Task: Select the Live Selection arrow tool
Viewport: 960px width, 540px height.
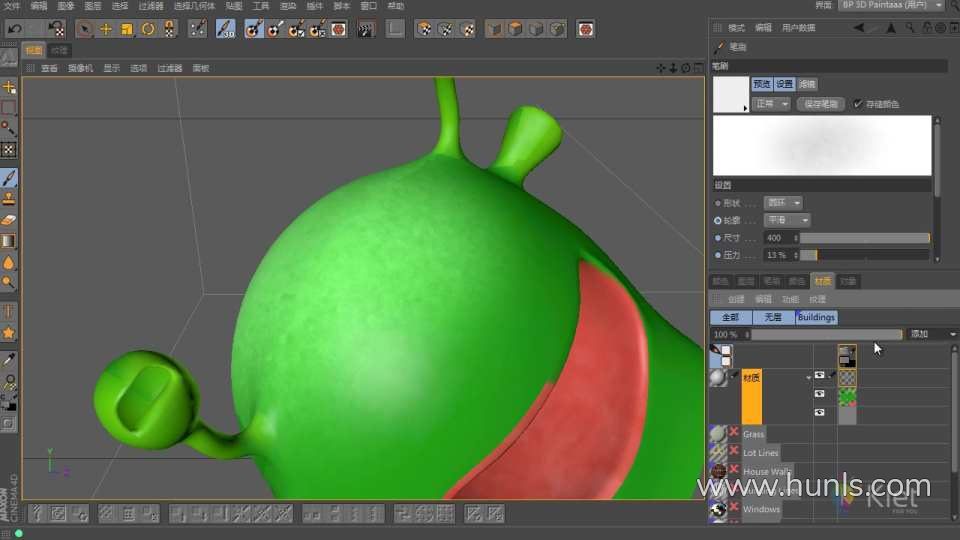Action: tap(84, 29)
